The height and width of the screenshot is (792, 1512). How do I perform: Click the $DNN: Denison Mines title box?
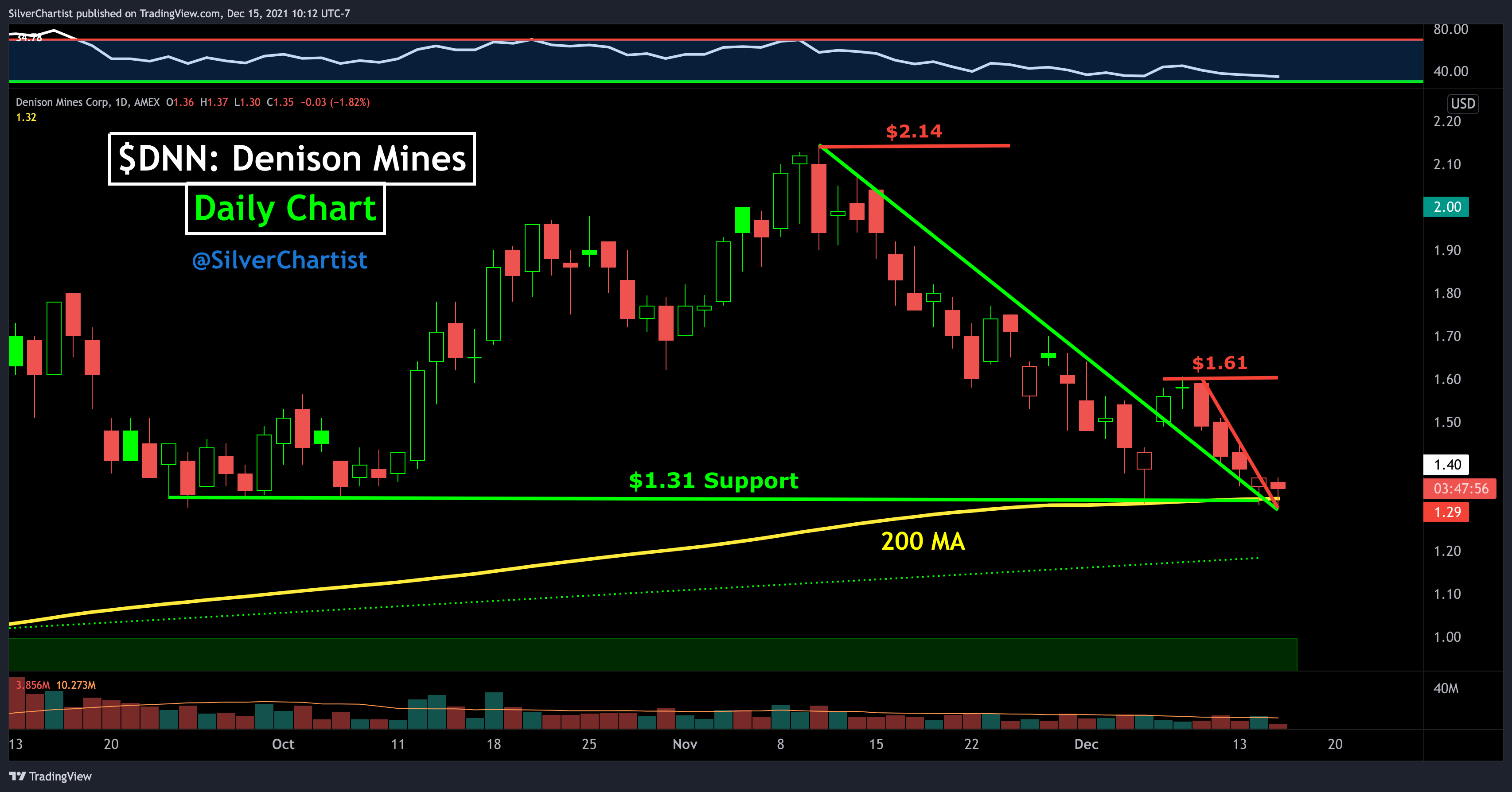pyautogui.click(x=292, y=159)
